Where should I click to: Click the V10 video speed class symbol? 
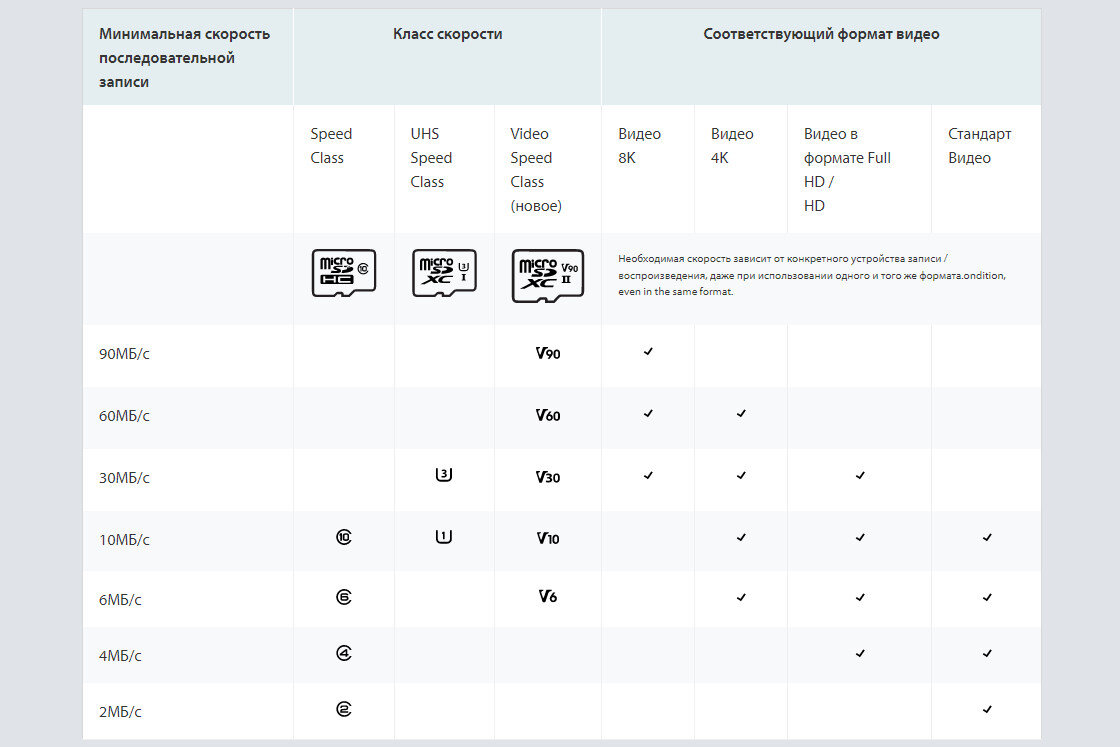(x=548, y=538)
